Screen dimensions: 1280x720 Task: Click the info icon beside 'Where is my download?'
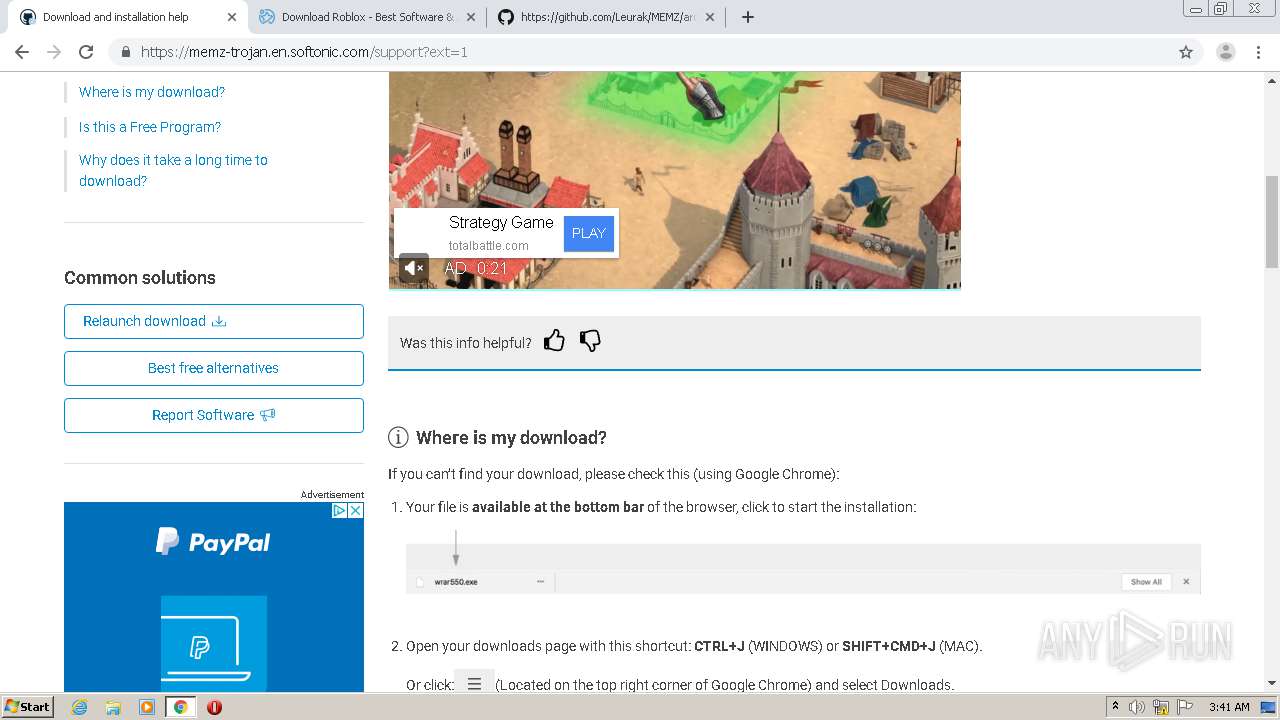(x=398, y=437)
